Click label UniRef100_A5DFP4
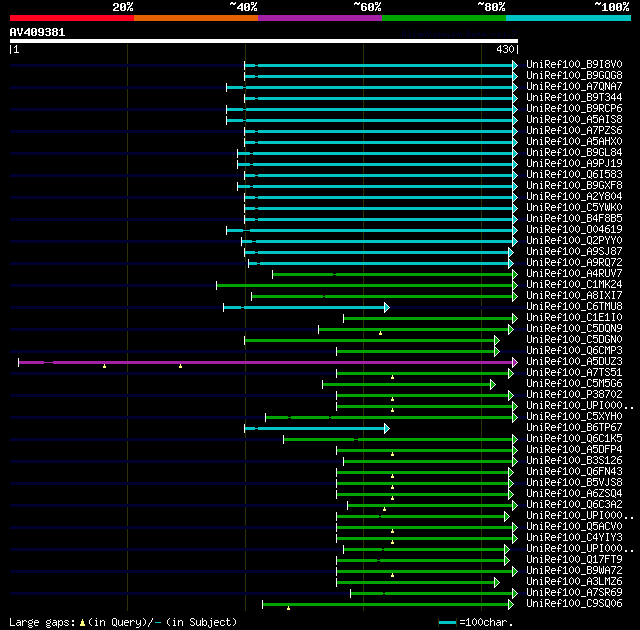 [x=574, y=450]
